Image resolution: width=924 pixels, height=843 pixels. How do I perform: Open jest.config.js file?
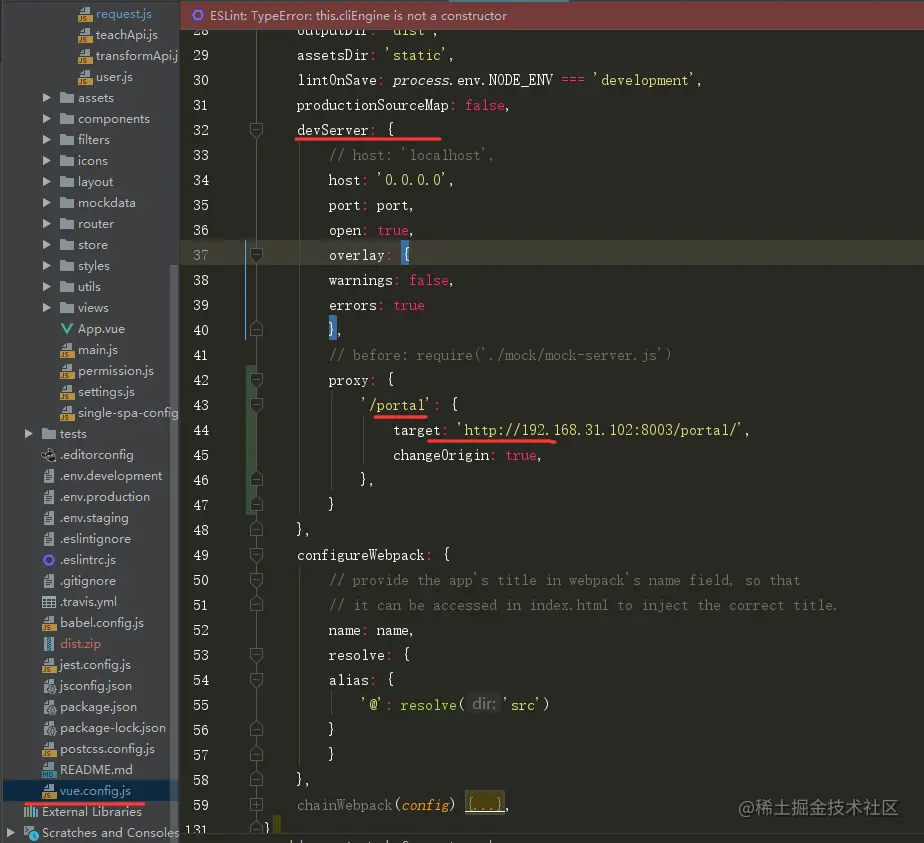click(x=95, y=665)
